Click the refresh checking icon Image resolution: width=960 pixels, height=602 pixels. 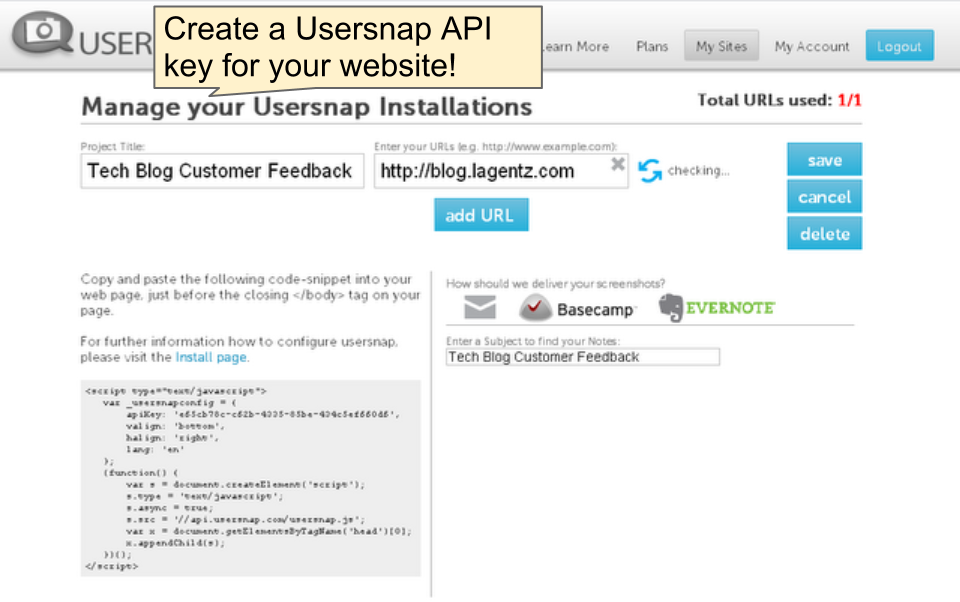[650, 171]
